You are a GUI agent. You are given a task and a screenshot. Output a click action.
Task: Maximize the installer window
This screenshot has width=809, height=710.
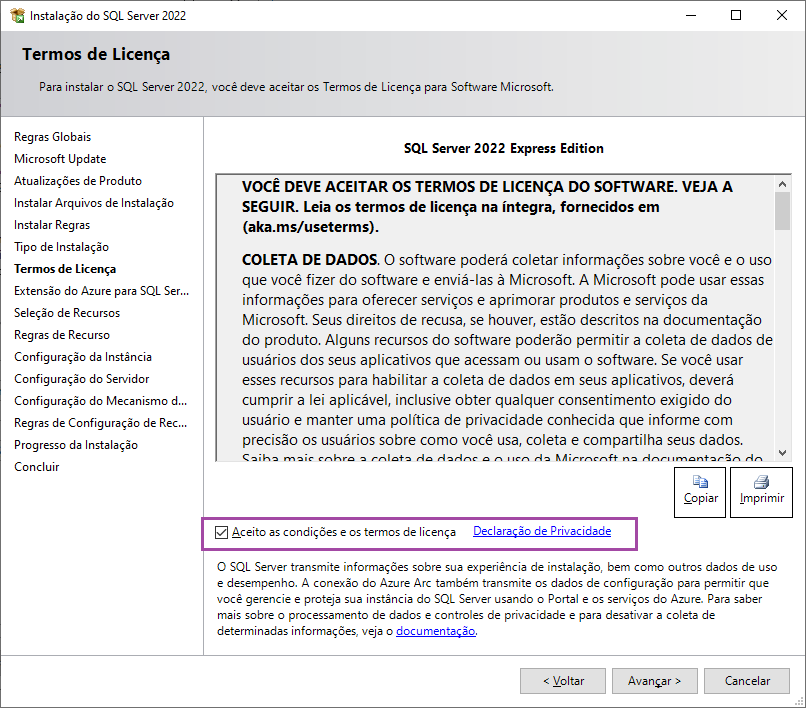pyautogui.click(x=738, y=15)
